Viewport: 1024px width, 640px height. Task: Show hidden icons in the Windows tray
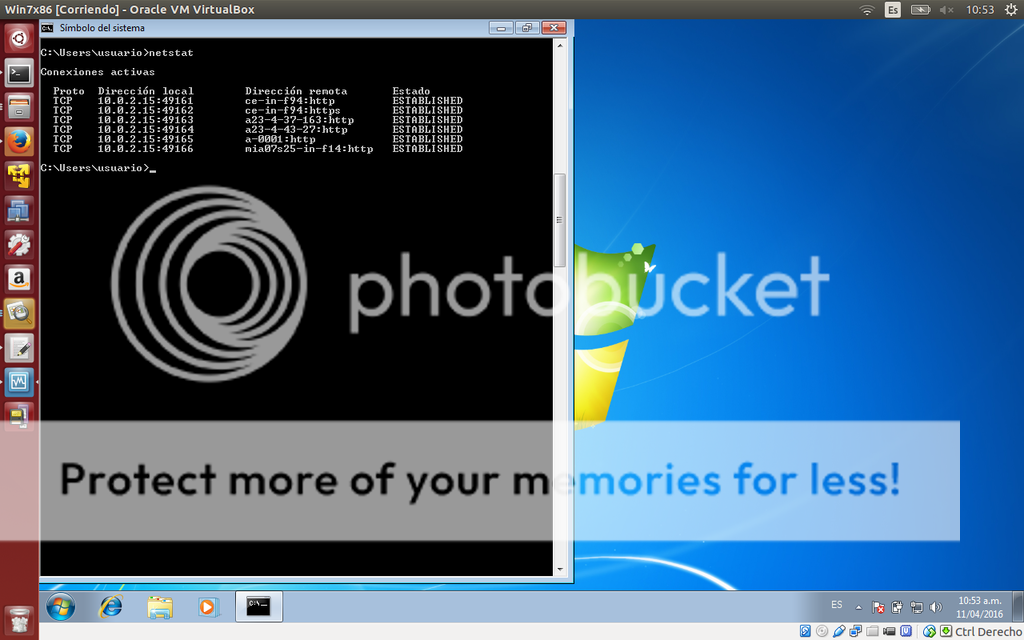point(858,607)
